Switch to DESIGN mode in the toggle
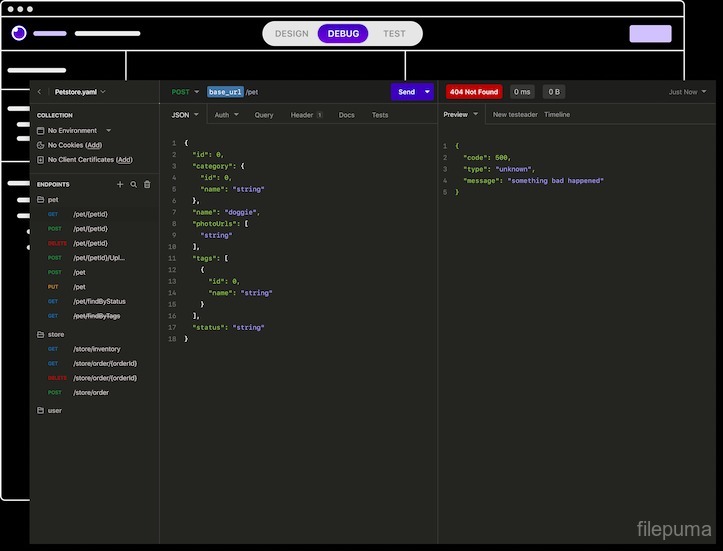723x551 pixels. pyautogui.click(x=292, y=33)
